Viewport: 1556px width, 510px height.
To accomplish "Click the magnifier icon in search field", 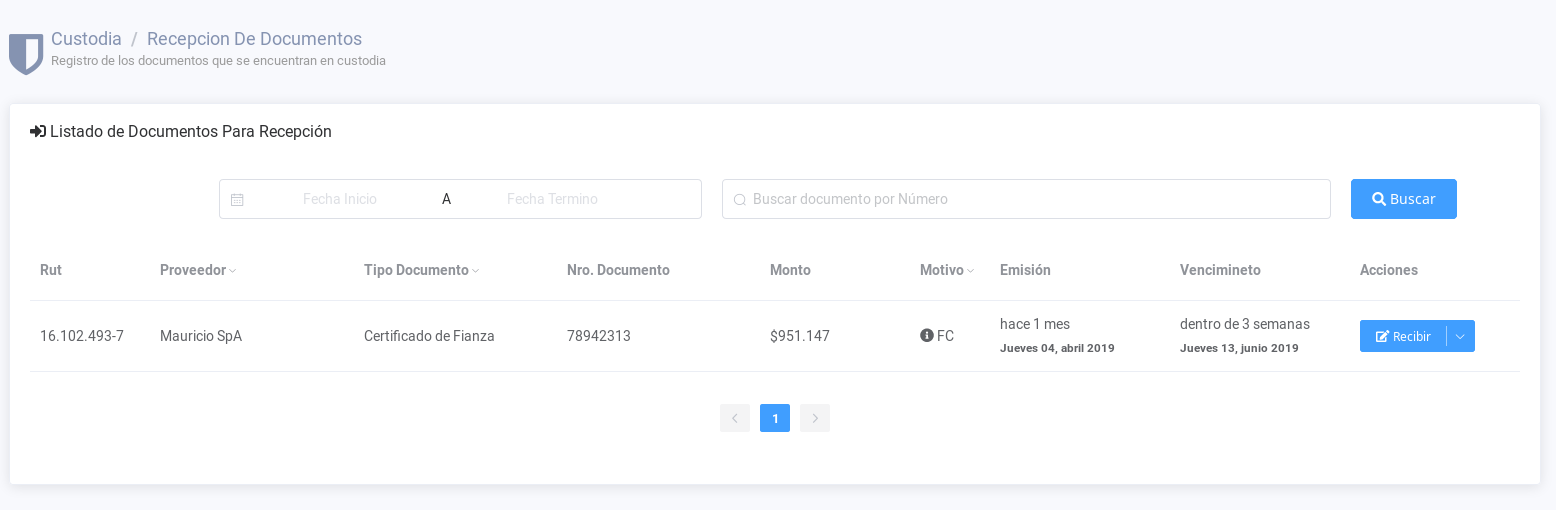I will pos(740,200).
